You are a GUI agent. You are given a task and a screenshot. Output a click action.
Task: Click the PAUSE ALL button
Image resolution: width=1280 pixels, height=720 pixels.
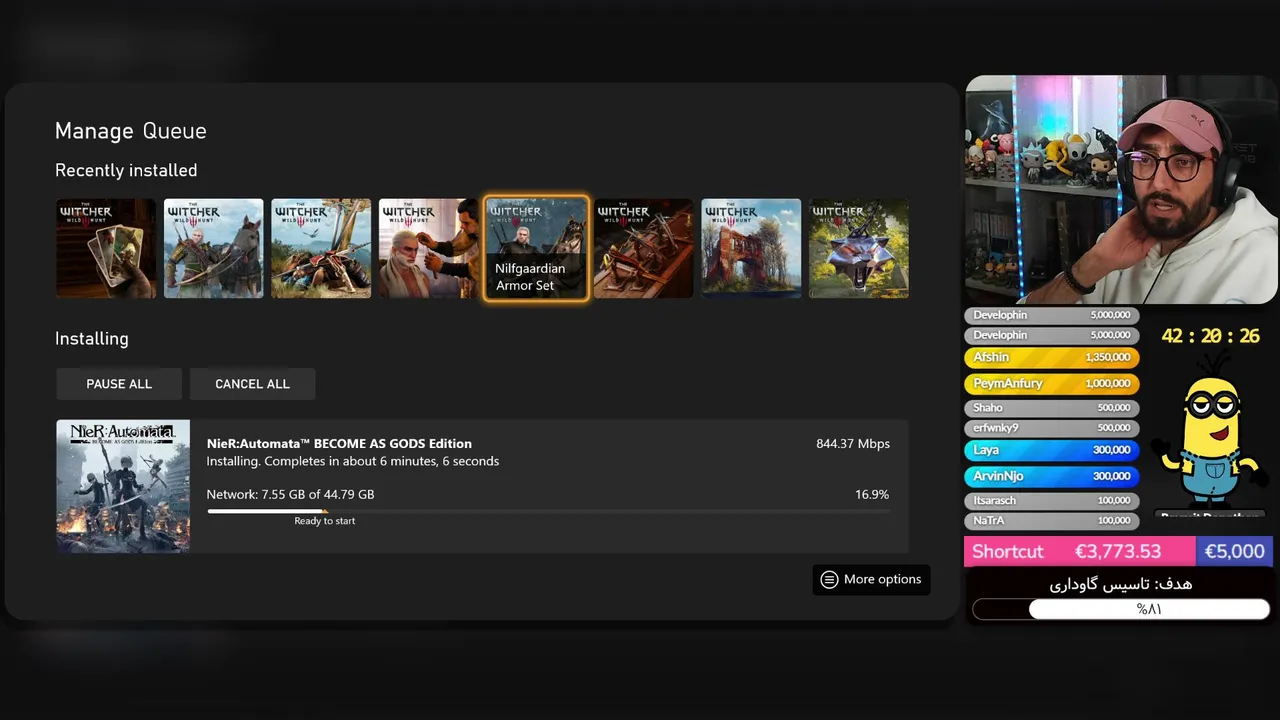point(119,384)
